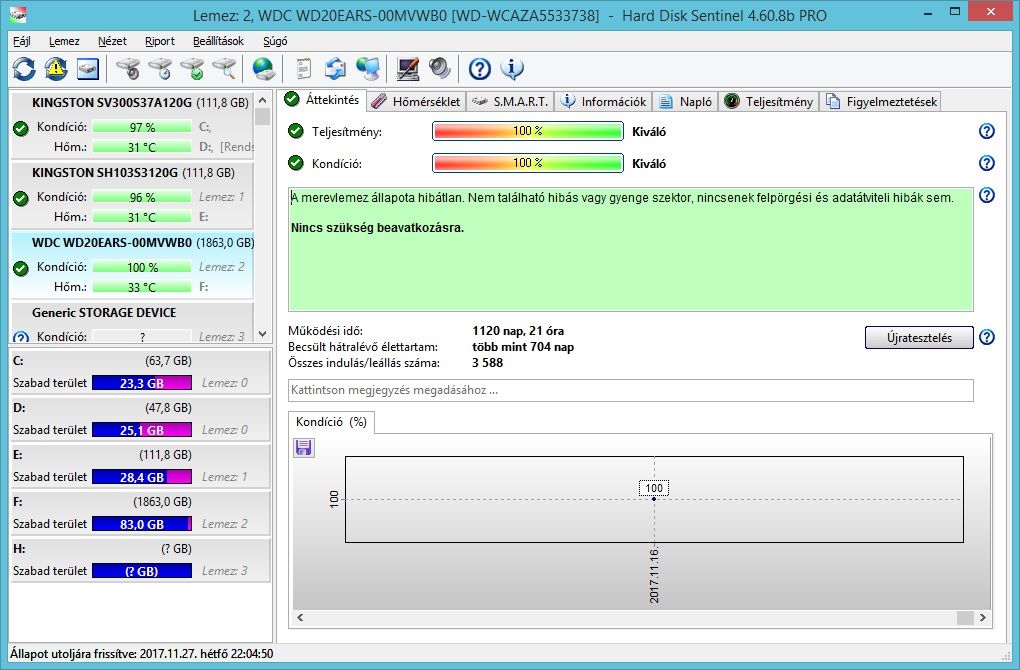Switch to the Áttekintés tab
The width and height of the screenshot is (1020, 670).
(323, 100)
